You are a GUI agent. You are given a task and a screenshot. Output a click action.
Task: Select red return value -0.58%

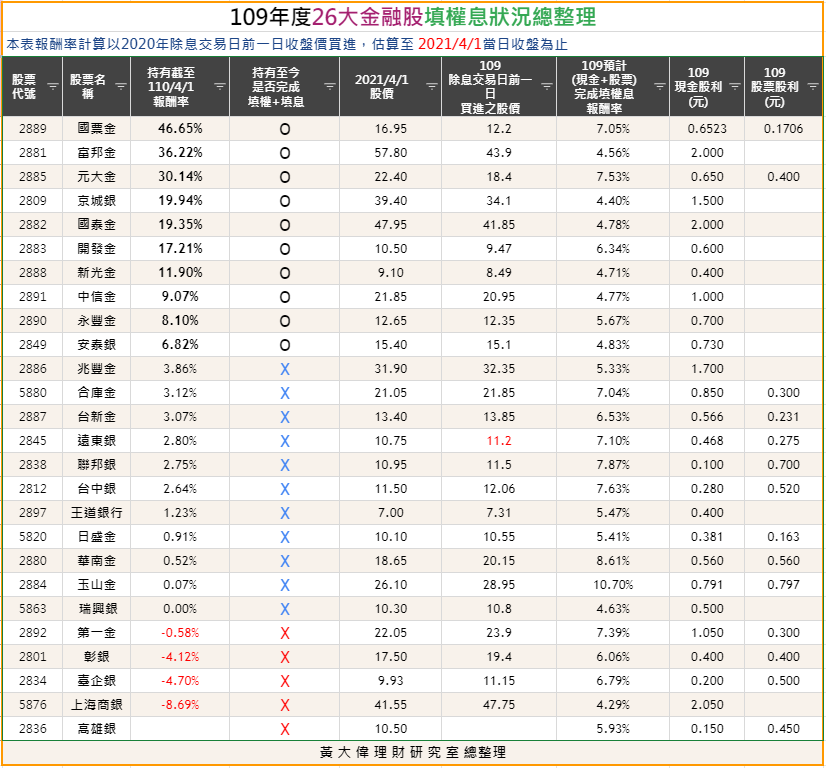[x=180, y=633]
